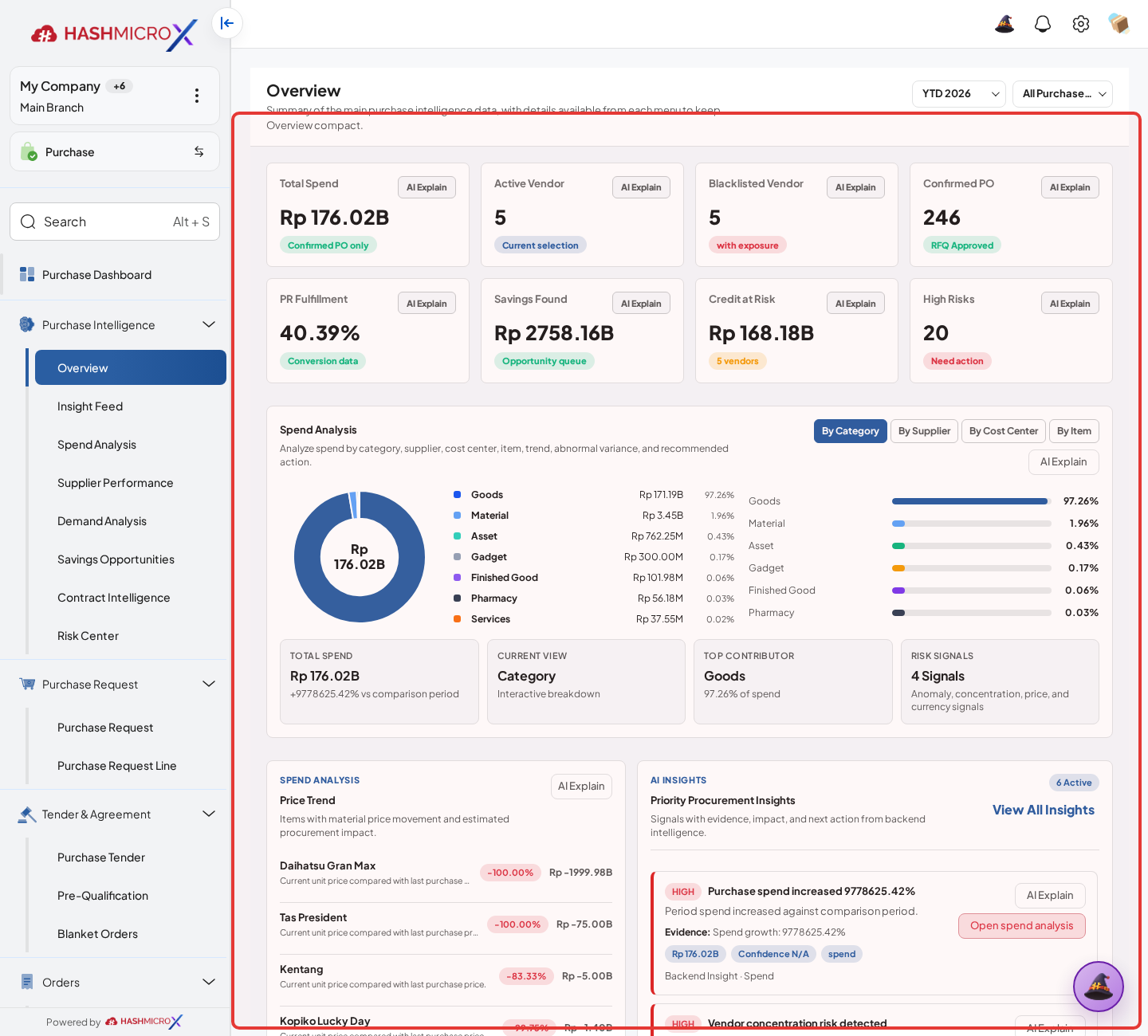This screenshot has width=1148, height=1036.
Task: Toggle the Orders section chevron
Action: point(209,982)
